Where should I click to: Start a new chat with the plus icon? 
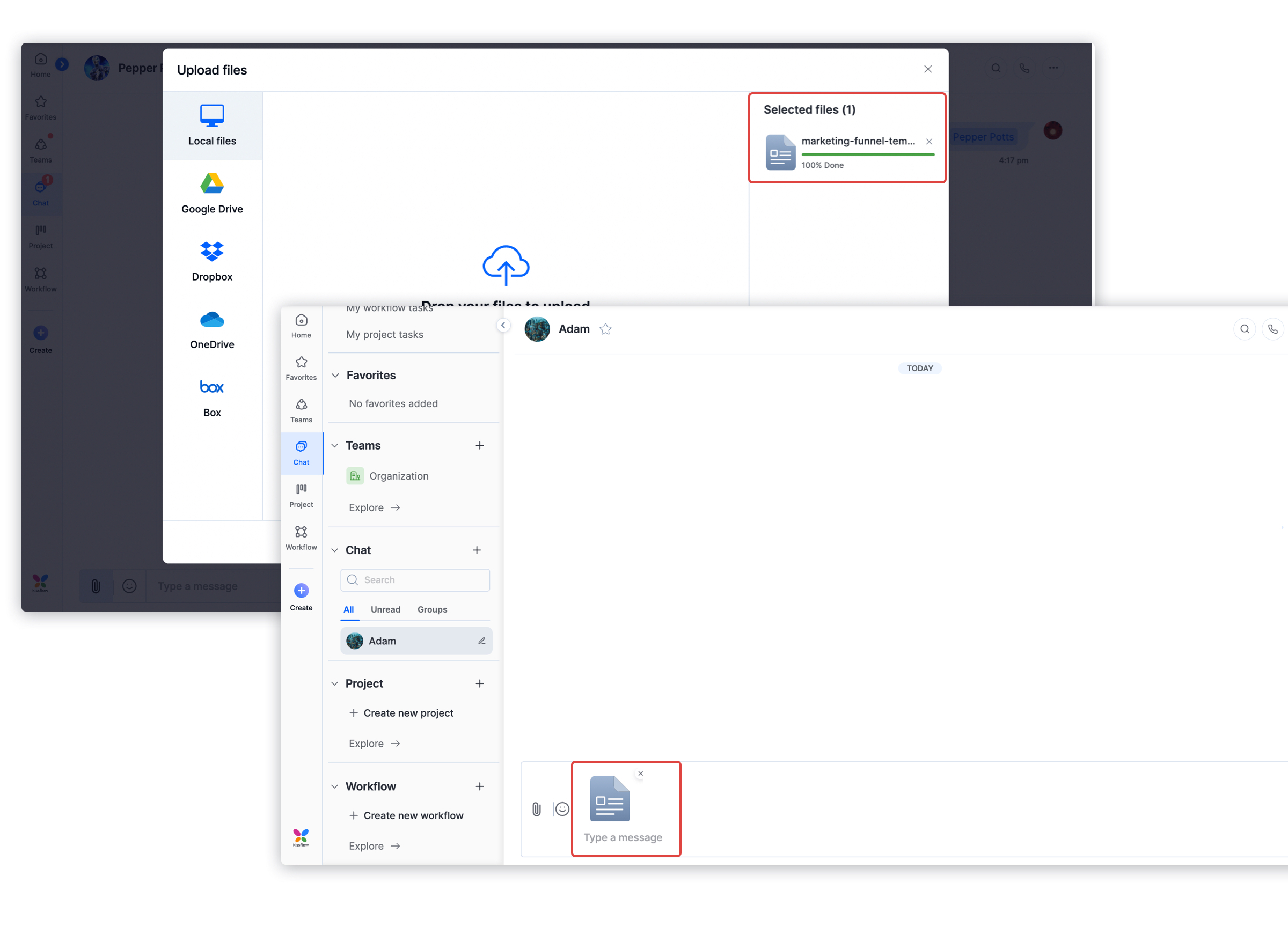tap(477, 550)
